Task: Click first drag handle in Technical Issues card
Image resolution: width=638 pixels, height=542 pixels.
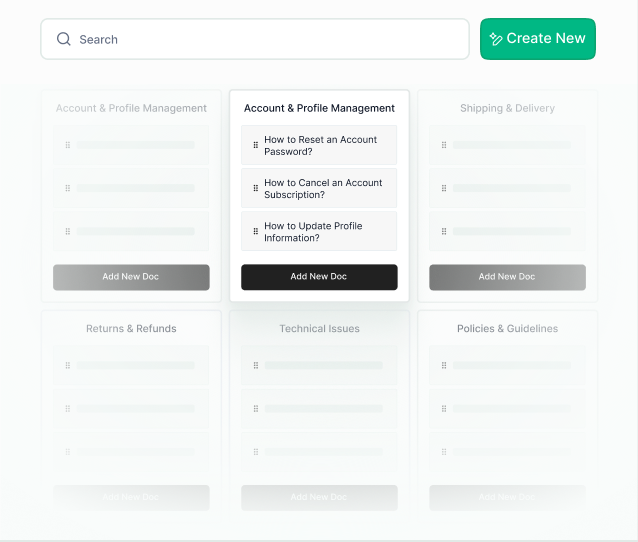Action: pos(256,365)
